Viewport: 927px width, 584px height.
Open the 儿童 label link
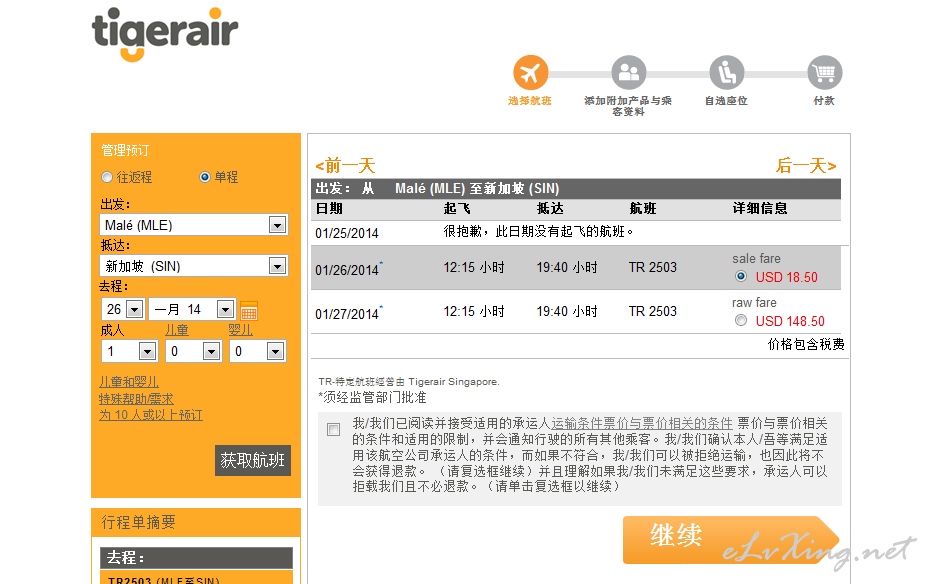(x=177, y=330)
